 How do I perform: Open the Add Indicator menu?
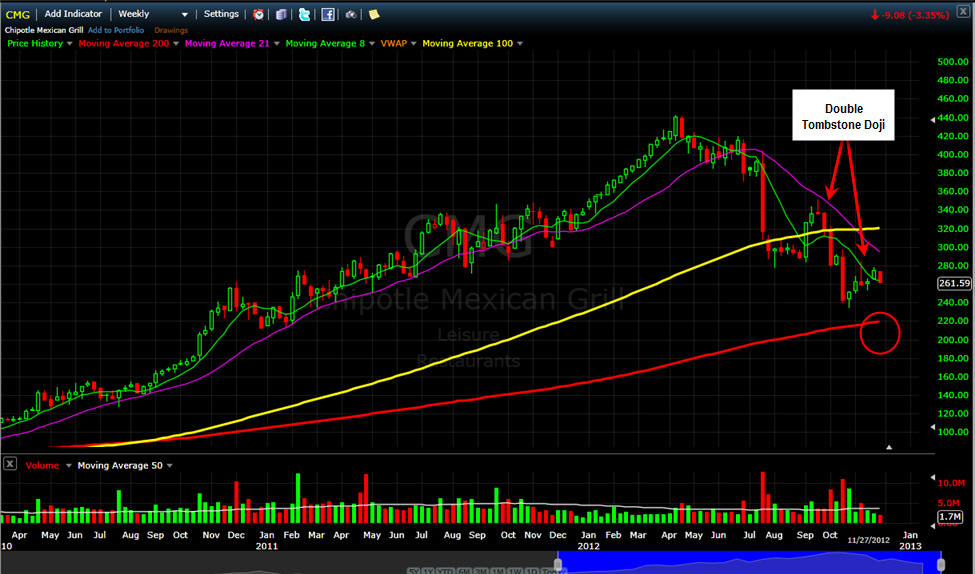pyautogui.click(x=73, y=14)
